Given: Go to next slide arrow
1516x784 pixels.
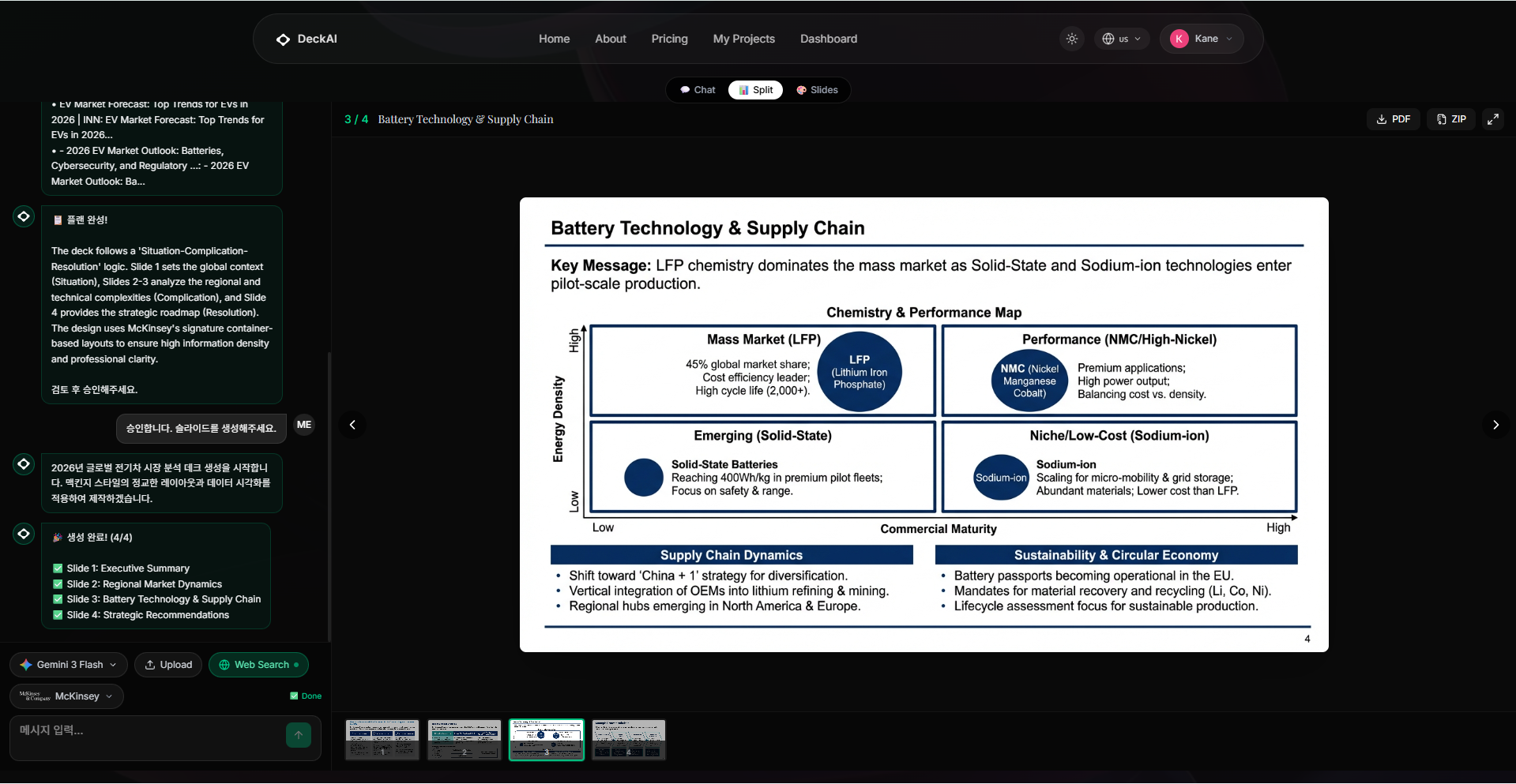Looking at the screenshot, I should pos(1495,425).
